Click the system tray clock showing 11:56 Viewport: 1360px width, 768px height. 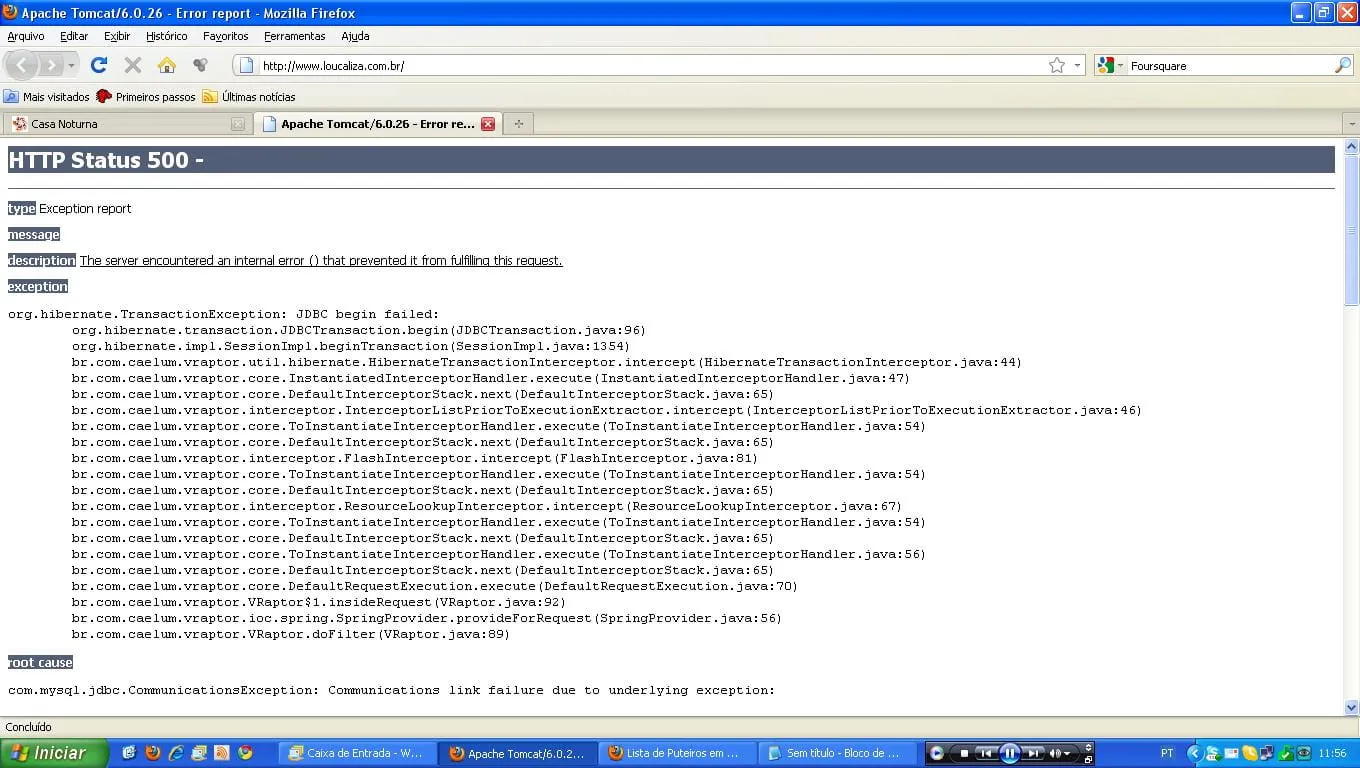1332,753
